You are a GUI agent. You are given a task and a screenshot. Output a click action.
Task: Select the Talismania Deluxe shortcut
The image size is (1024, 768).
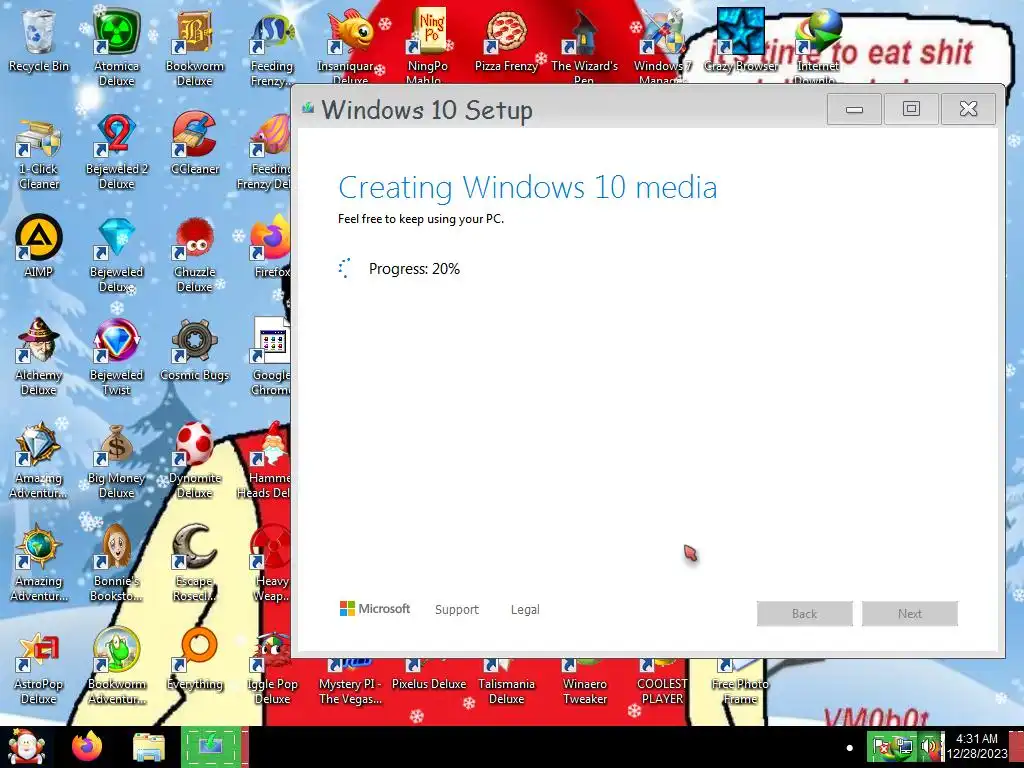tap(506, 682)
